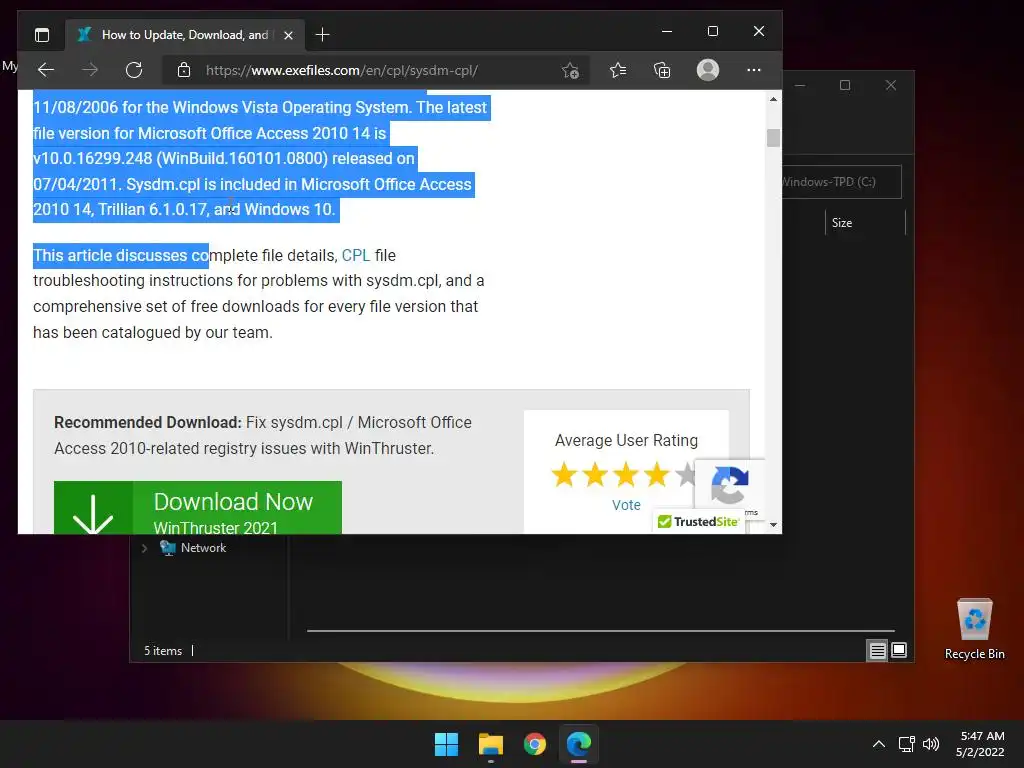Click the Microsoft Edge taskbar icon
Image resolution: width=1024 pixels, height=768 pixels.
click(x=579, y=744)
